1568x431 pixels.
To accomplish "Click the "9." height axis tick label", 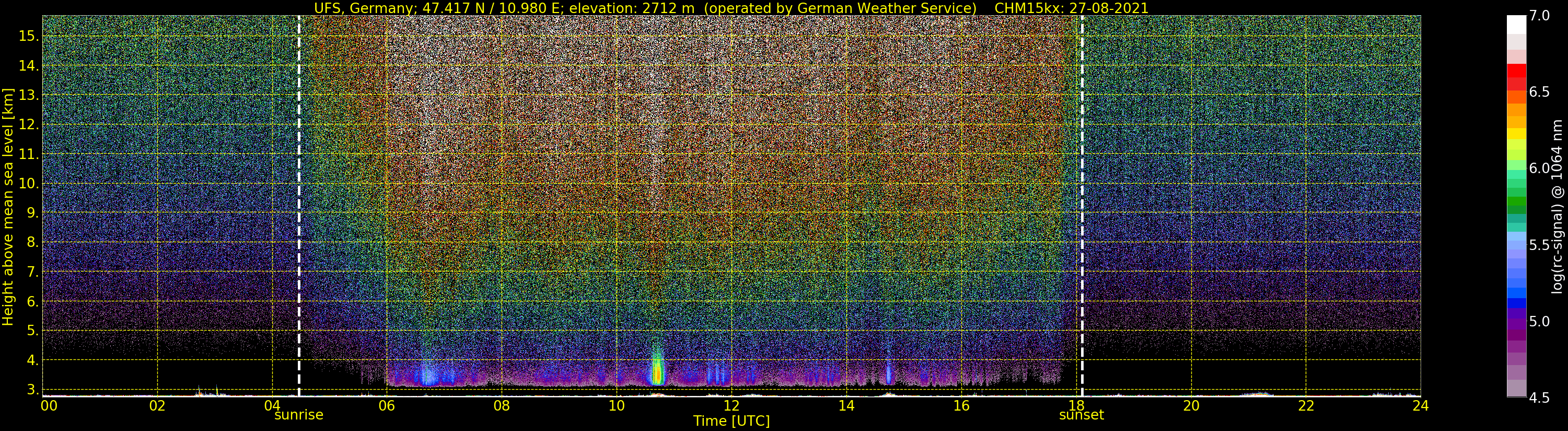I will pos(32,213).
